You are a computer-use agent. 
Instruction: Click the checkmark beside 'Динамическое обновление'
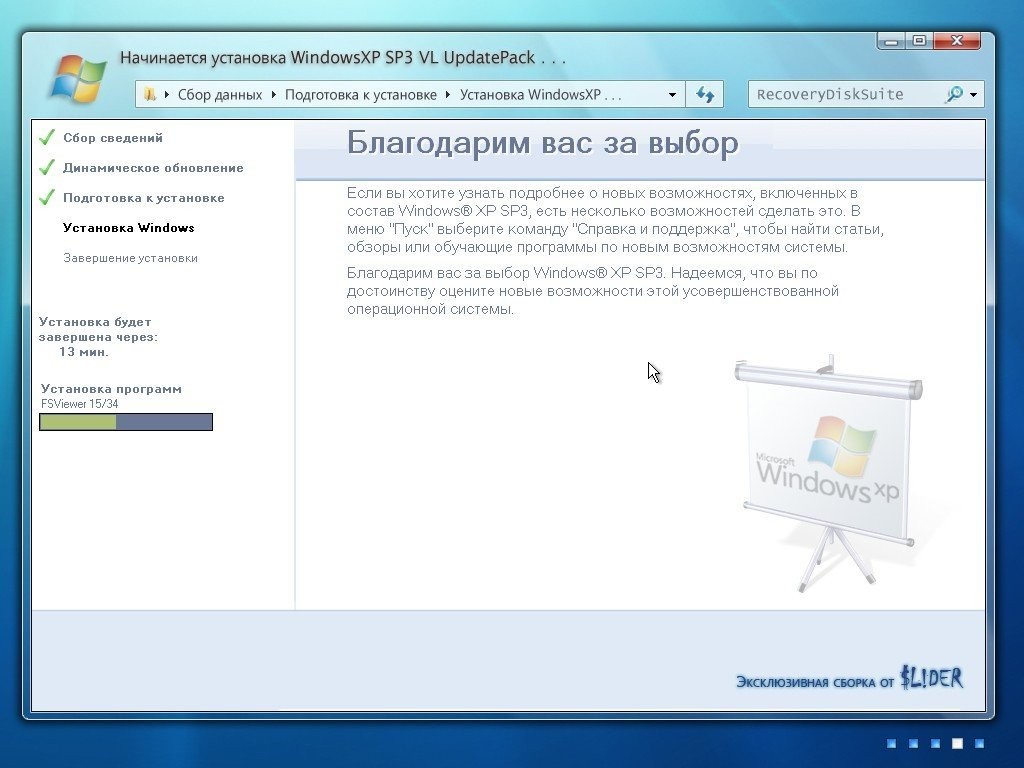[46, 167]
